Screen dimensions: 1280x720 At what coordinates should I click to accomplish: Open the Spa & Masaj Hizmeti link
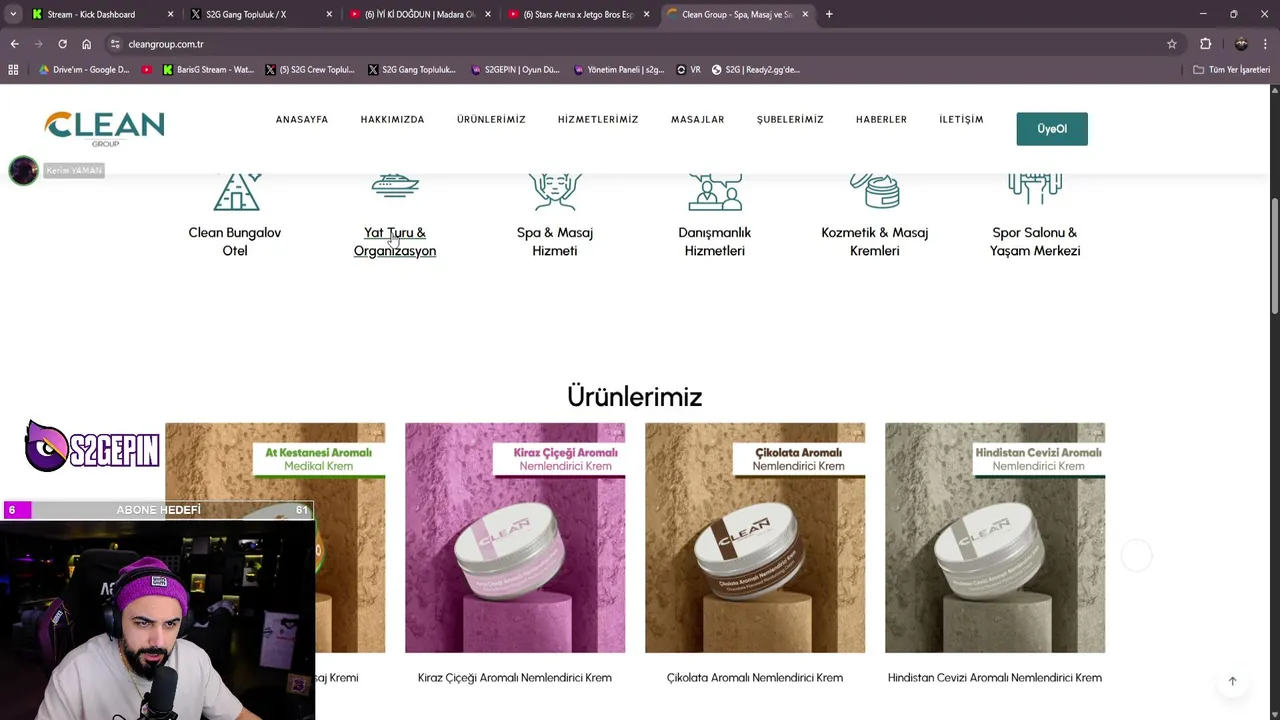point(555,241)
